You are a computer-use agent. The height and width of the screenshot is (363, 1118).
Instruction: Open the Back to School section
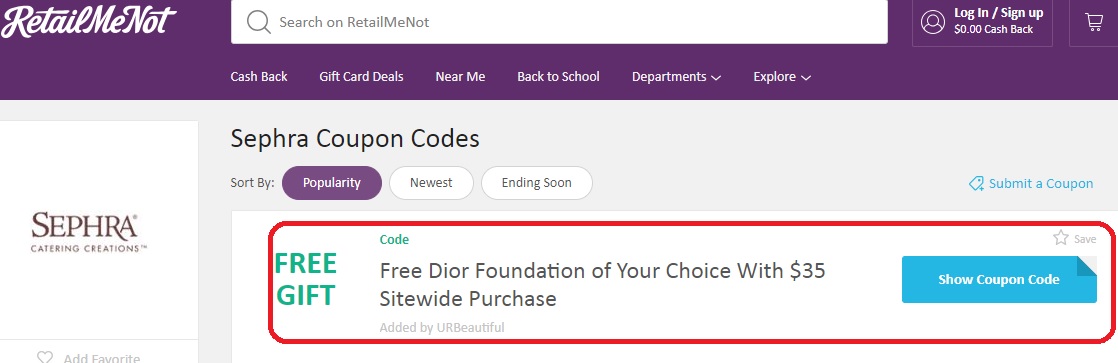558,76
